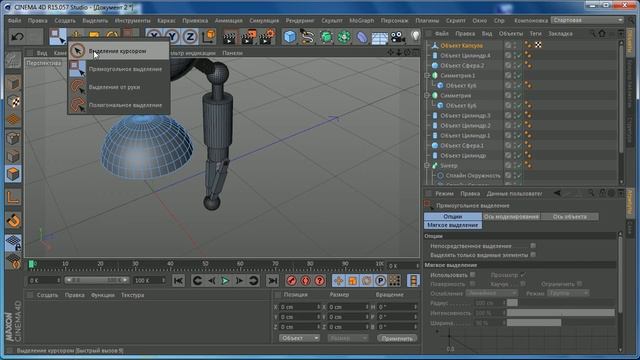Toggle green checkmark for Объект Цилиндр.3

(518, 116)
